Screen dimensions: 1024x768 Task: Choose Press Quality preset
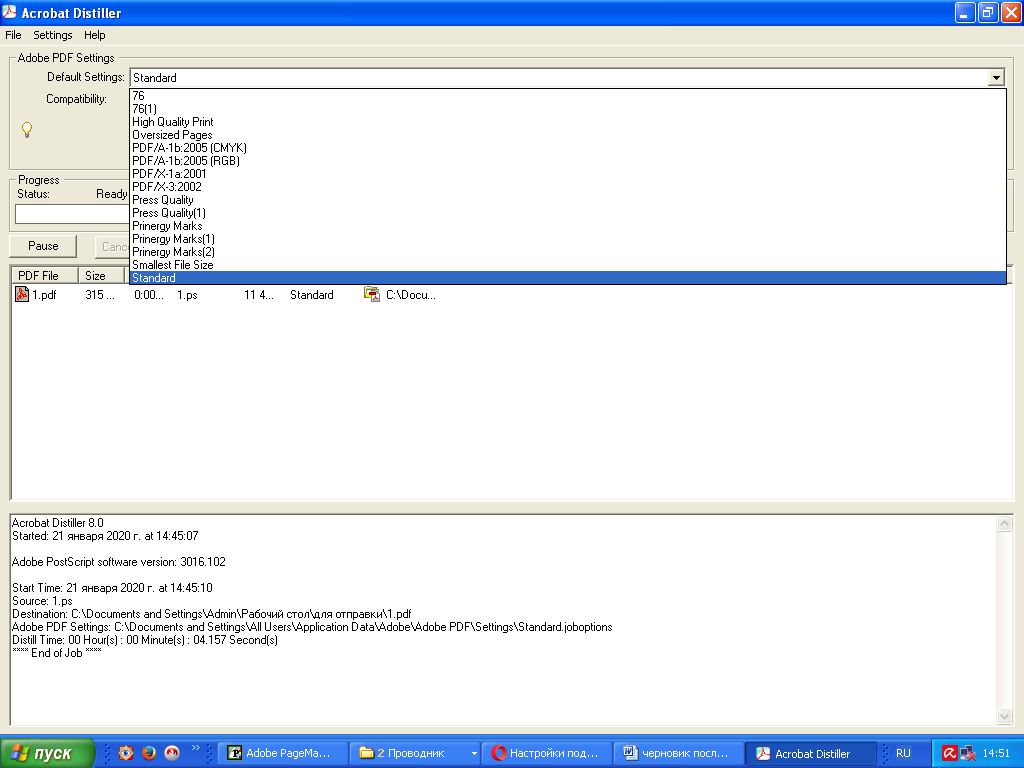pos(568,200)
